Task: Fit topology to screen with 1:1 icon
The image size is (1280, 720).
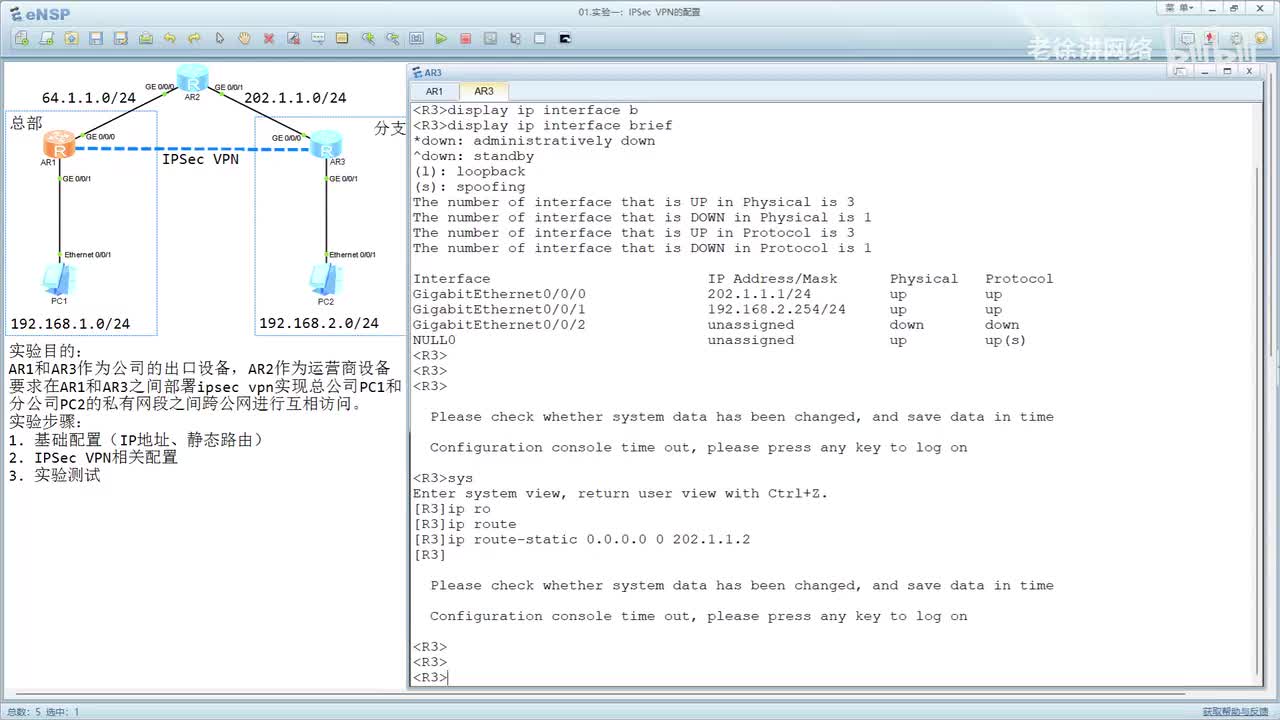Action: click(x=416, y=39)
